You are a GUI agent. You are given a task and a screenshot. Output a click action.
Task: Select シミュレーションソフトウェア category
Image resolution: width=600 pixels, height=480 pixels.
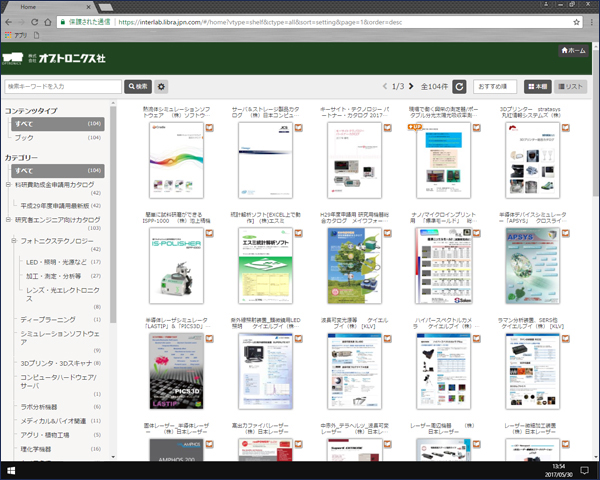coord(60,338)
